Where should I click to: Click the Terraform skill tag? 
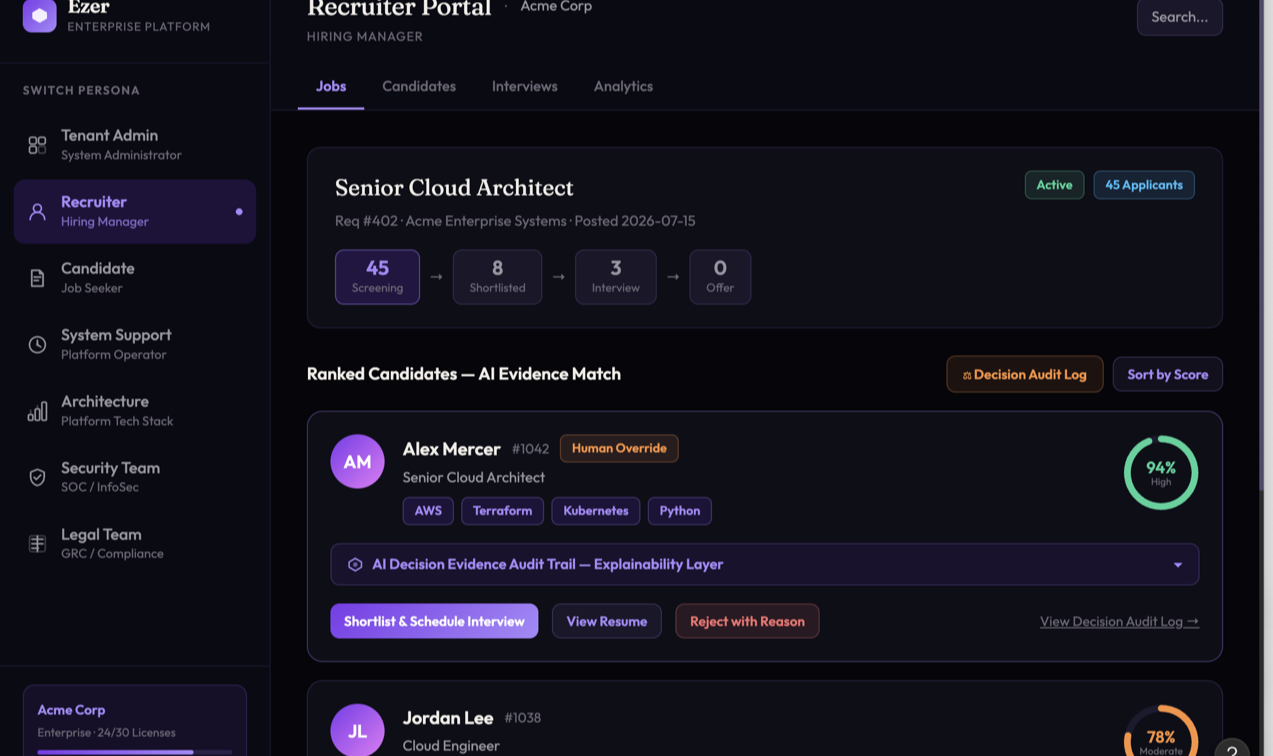coord(502,511)
